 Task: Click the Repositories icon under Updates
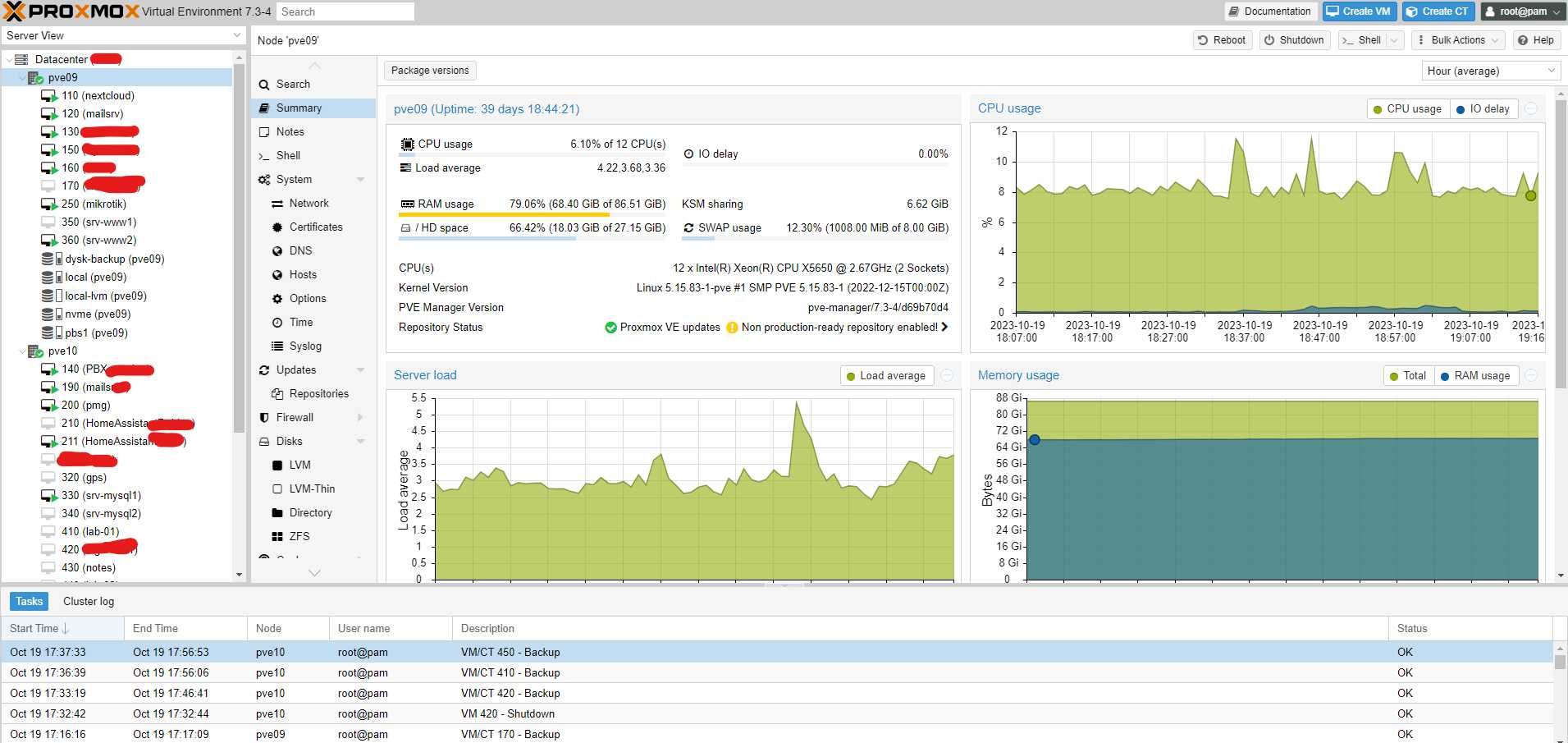coord(277,394)
